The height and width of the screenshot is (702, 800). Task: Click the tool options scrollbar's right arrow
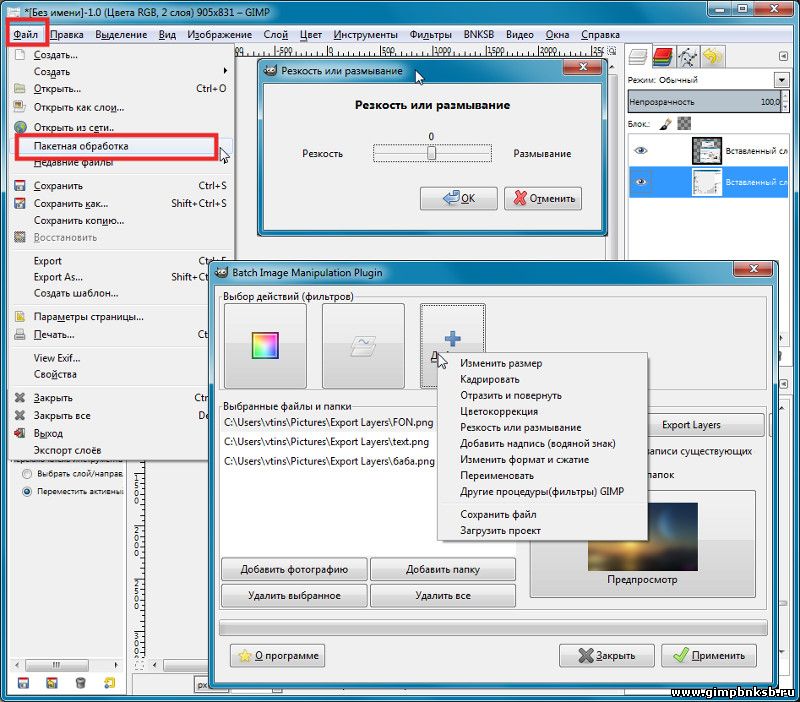click(116, 665)
